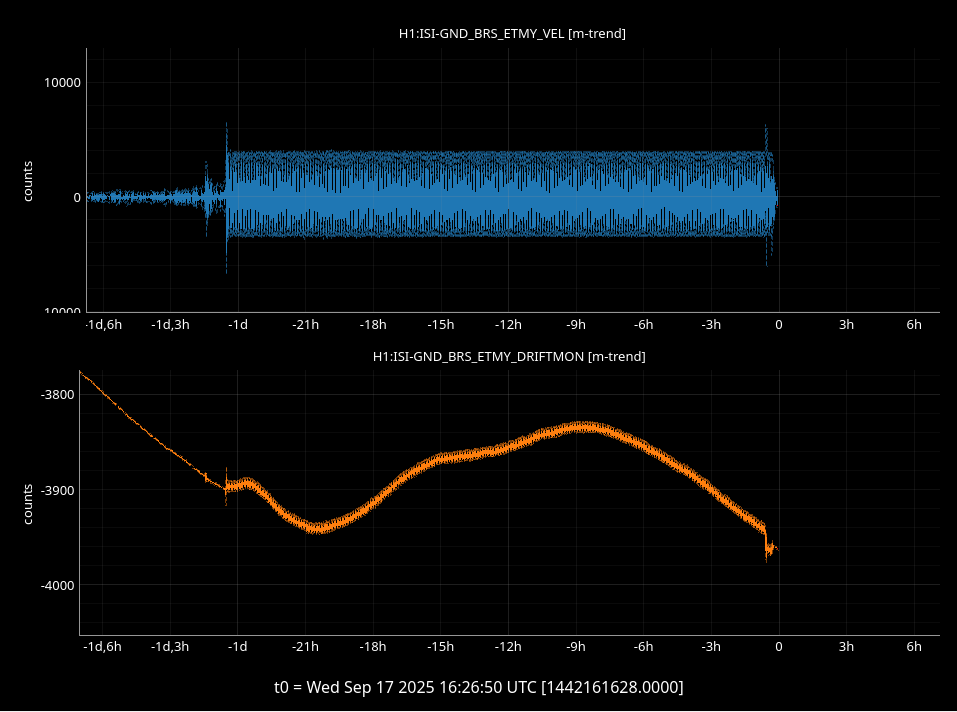Click the H1:ISI-GND_BRS_ETMY_DRIFTMON plot title
The height and width of the screenshot is (712, 957).
(509, 356)
